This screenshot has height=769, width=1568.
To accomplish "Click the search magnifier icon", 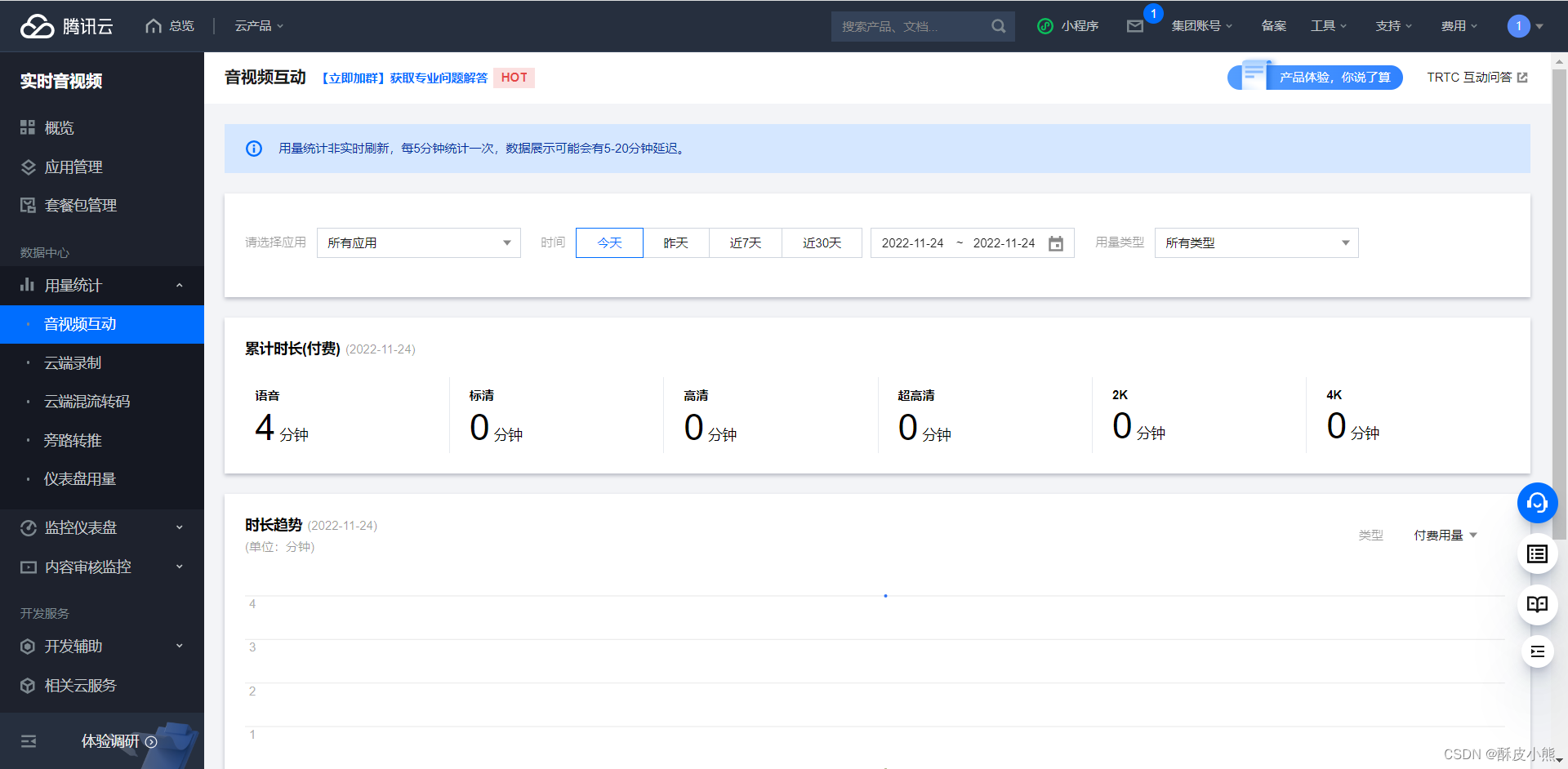I will tap(999, 26).
